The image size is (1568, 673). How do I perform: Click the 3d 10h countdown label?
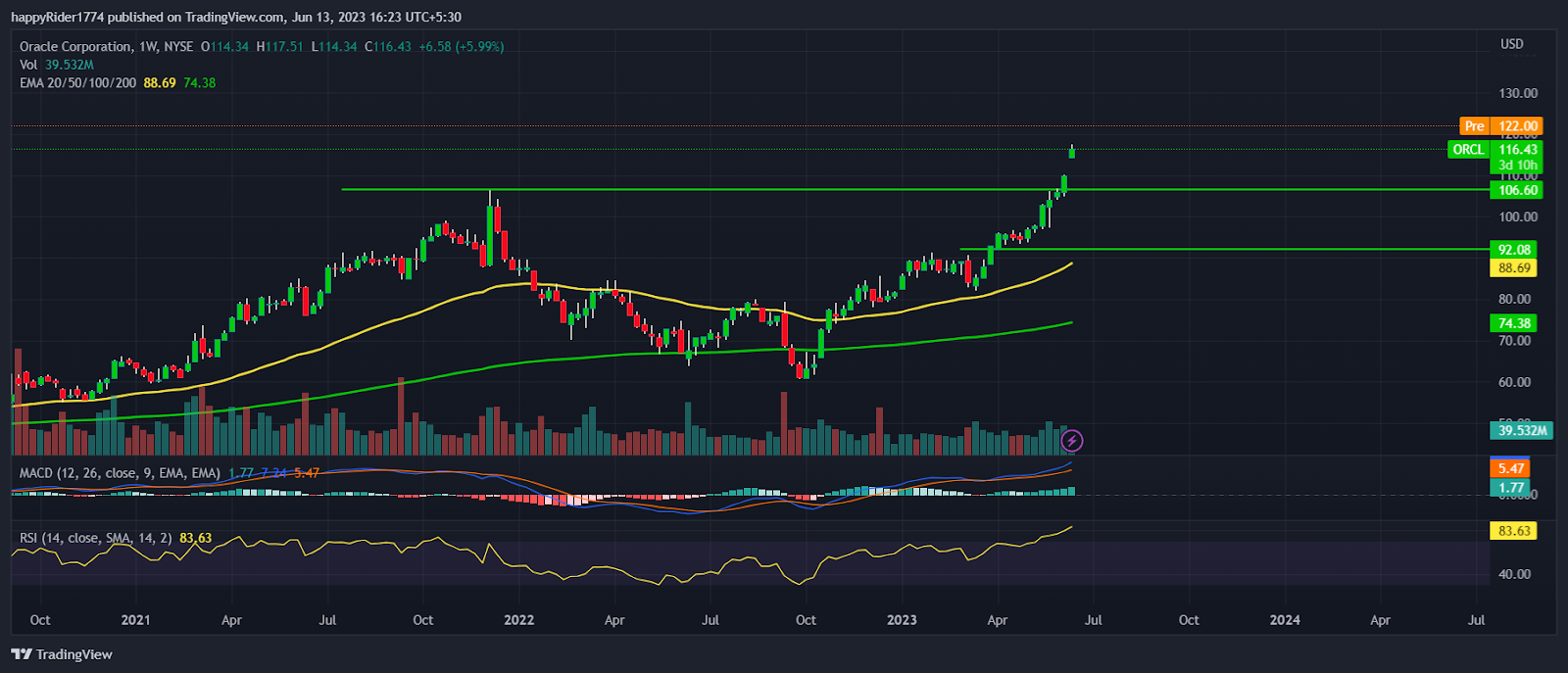pos(1517,166)
